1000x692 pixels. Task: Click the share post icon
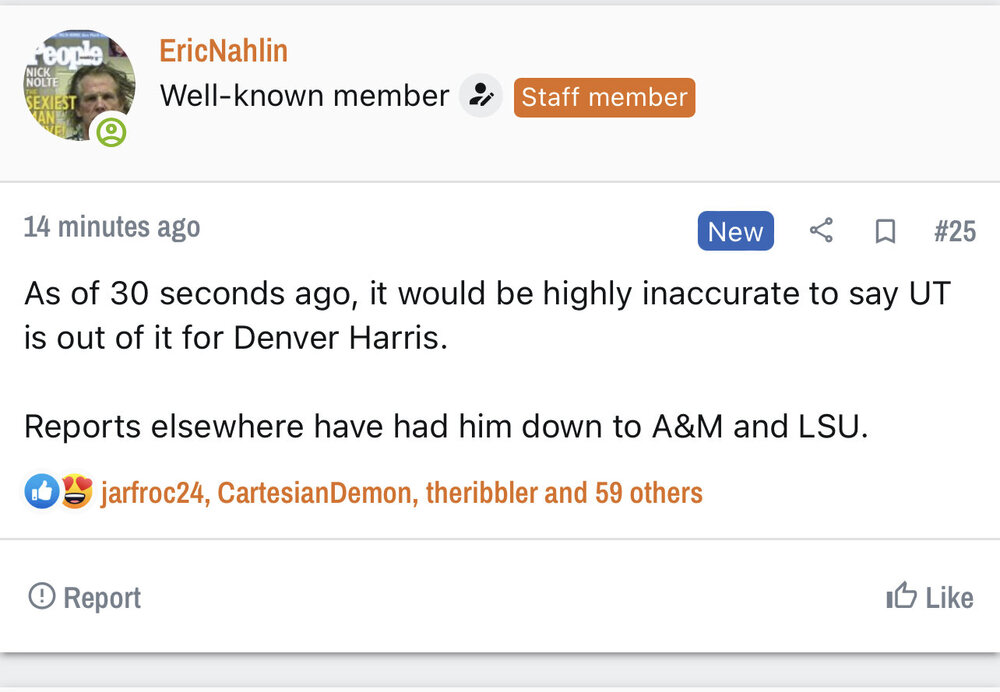coord(821,231)
